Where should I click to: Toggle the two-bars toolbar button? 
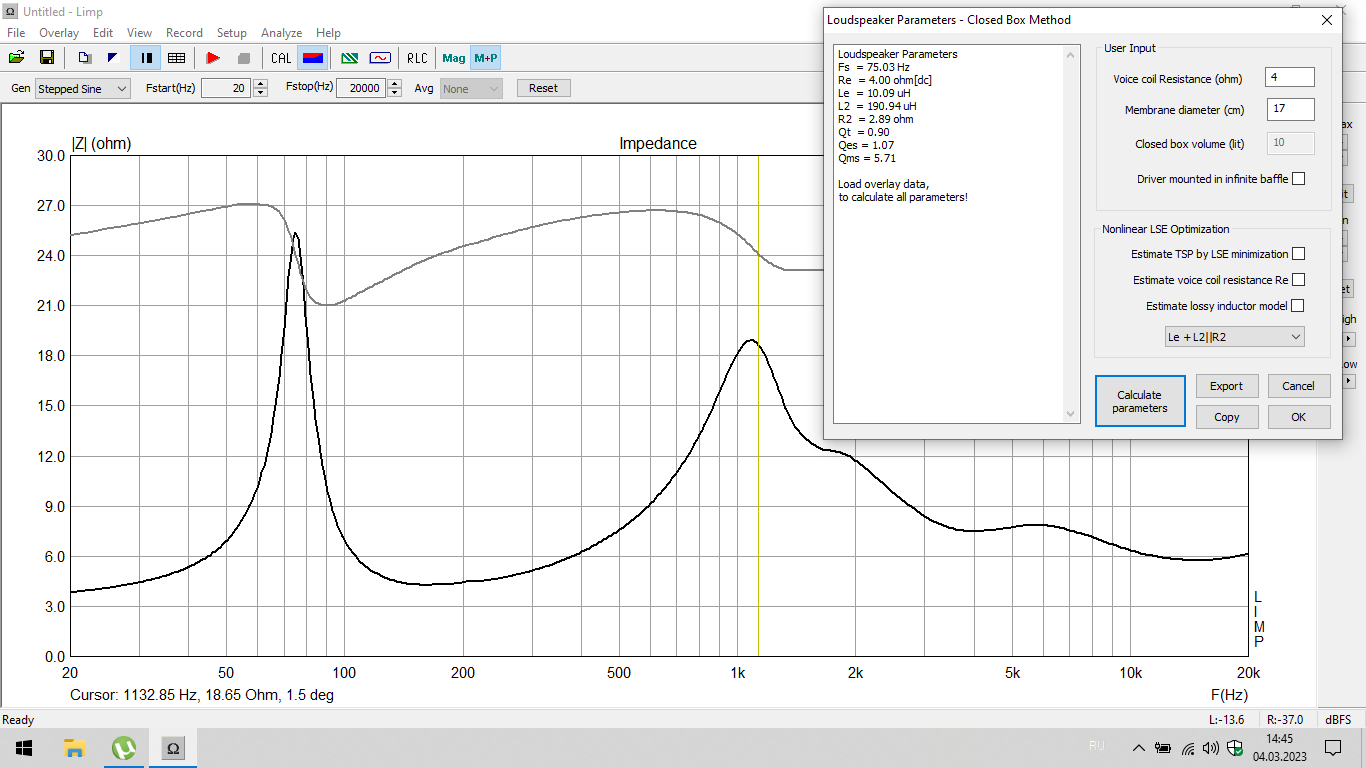(x=145, y=58)
